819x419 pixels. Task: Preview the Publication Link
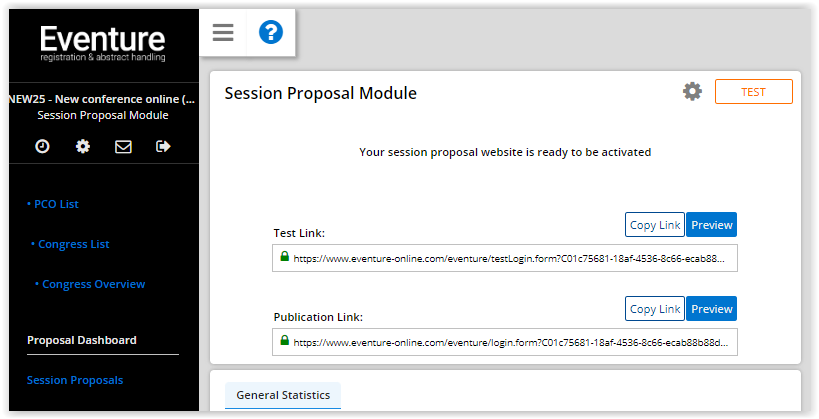coord(712,309)
